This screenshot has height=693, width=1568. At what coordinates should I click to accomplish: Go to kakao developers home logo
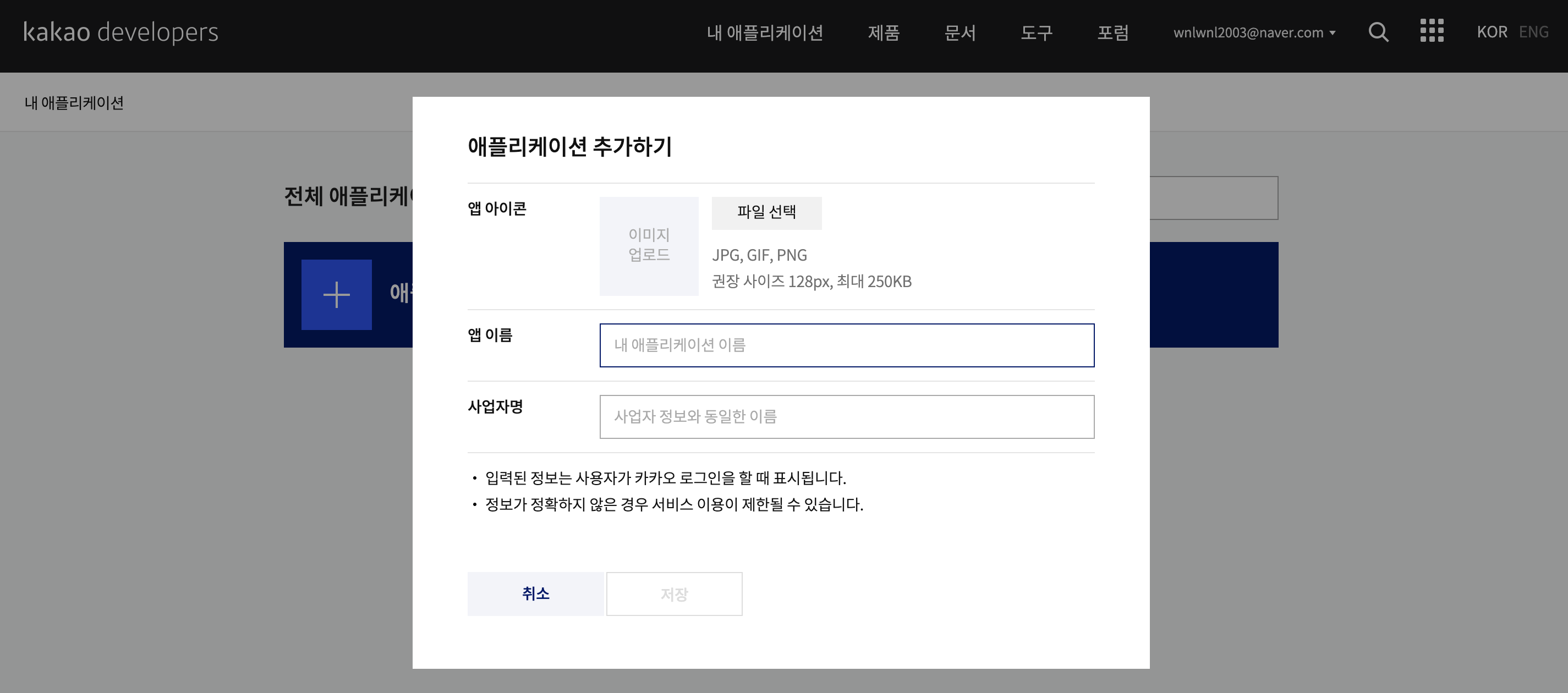pos(120,32)
